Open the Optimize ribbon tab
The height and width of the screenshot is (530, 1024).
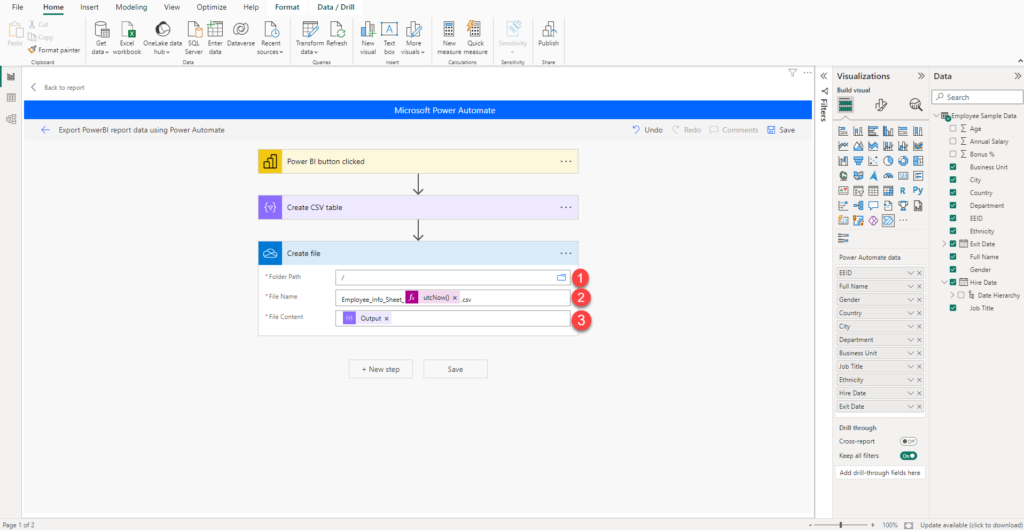click(x=211, y=7)
